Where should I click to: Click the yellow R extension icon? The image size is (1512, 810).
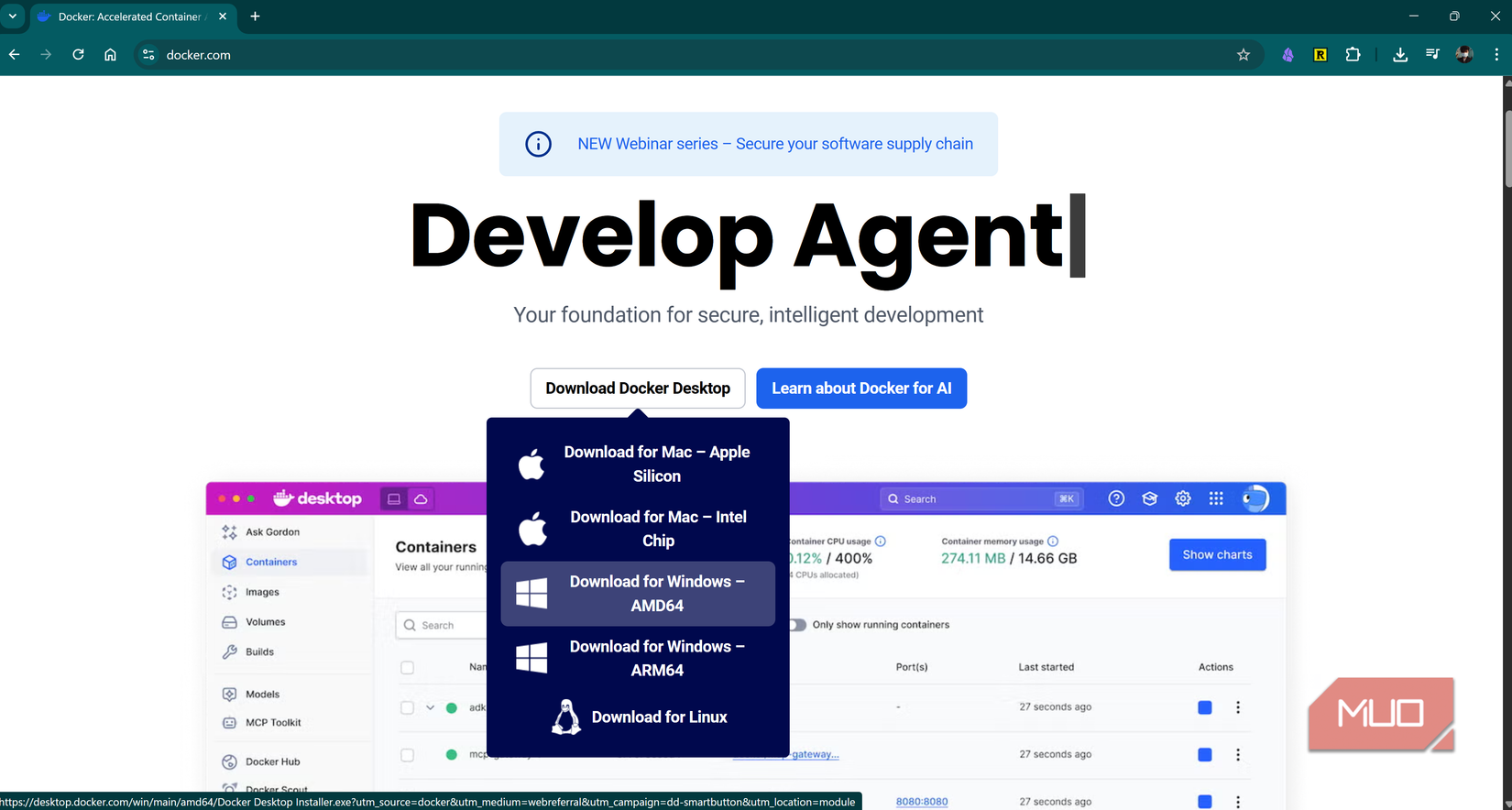(x=1320, y=55)
